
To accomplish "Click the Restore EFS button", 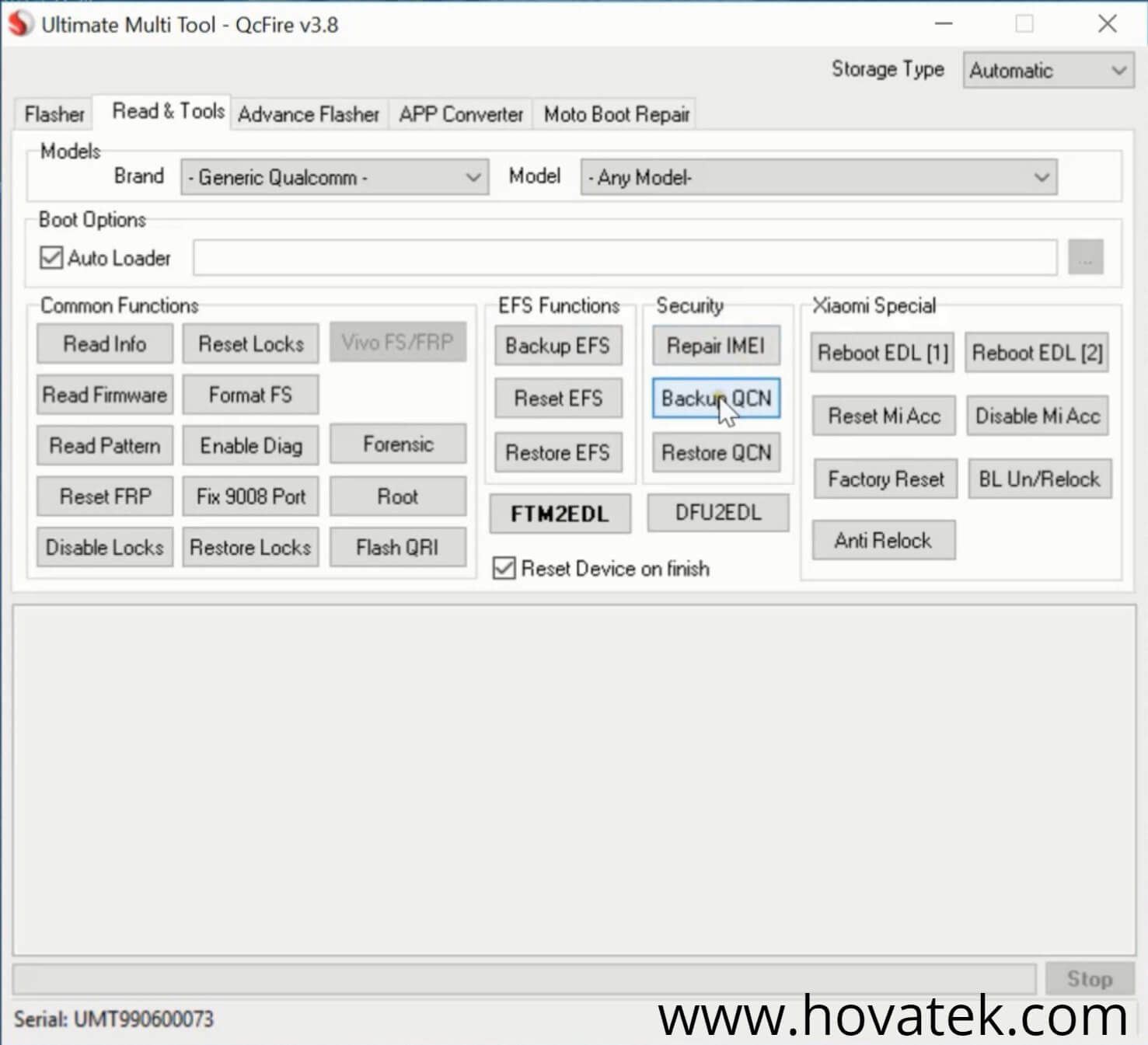I will click(558, 452).
